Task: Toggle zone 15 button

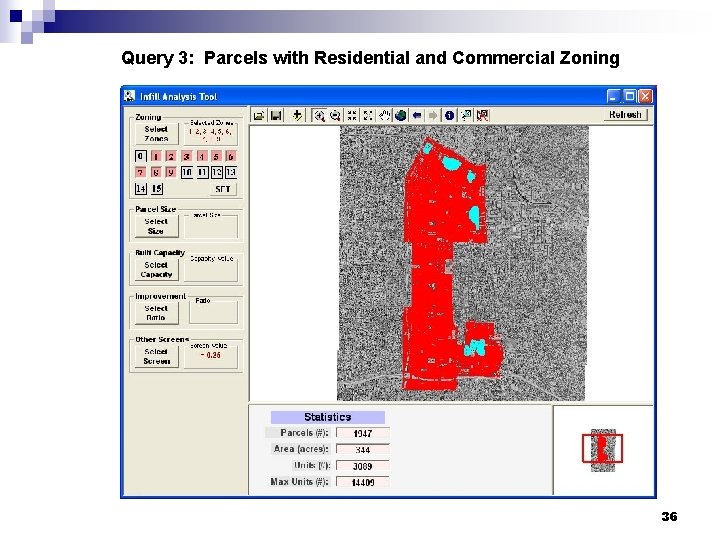Action: pyautogui.click(x=157, y=188)
